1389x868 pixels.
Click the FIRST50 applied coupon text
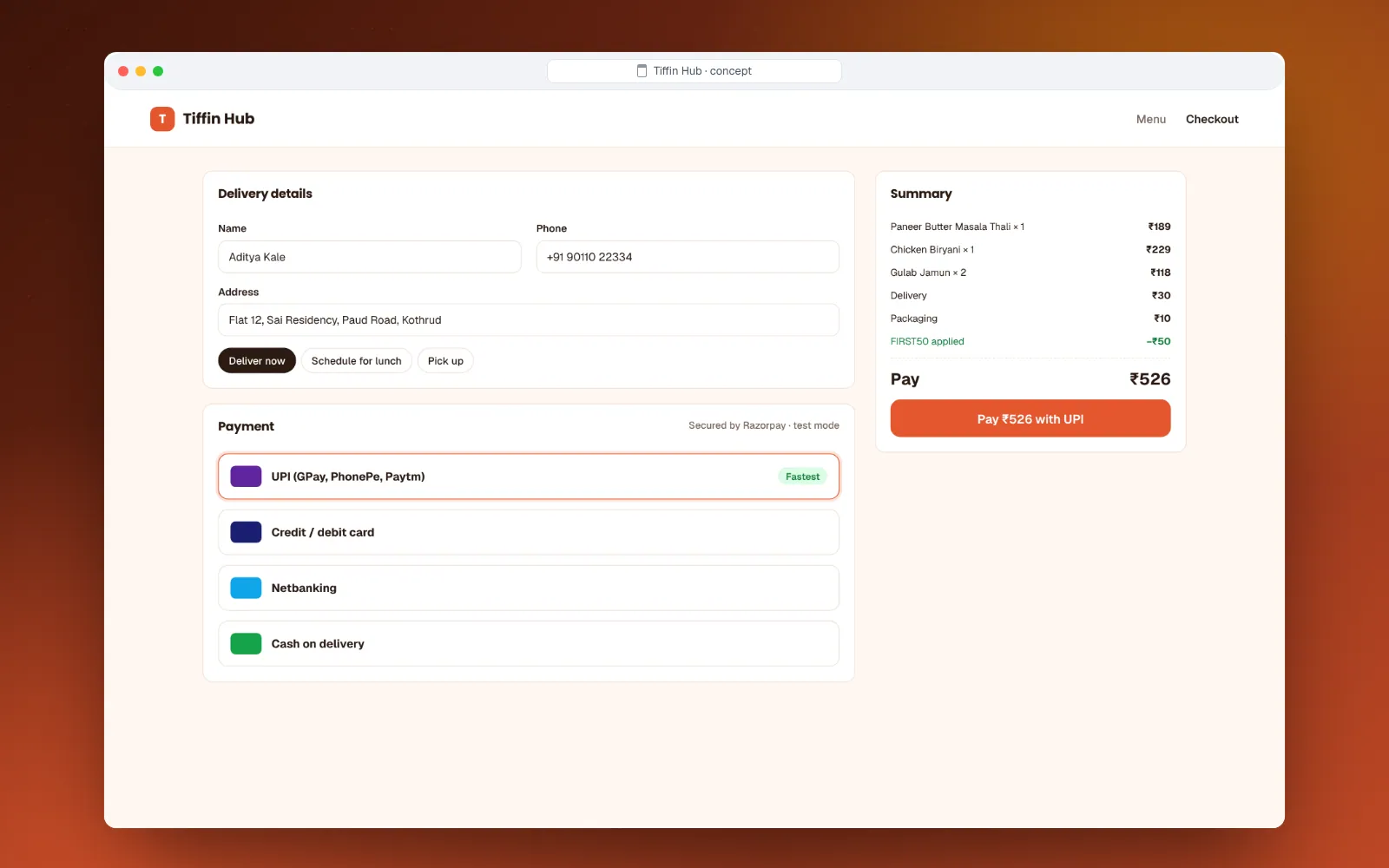click(x=927, y=341)
